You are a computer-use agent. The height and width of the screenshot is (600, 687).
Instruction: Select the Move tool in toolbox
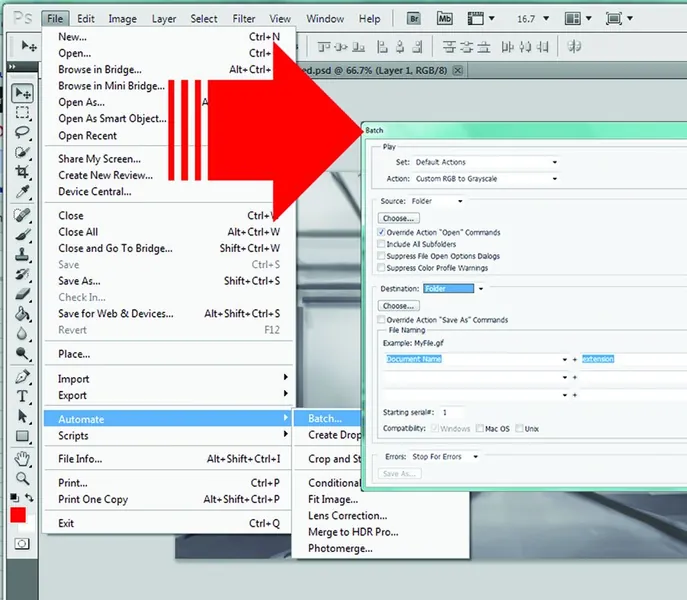pos(22,93)
